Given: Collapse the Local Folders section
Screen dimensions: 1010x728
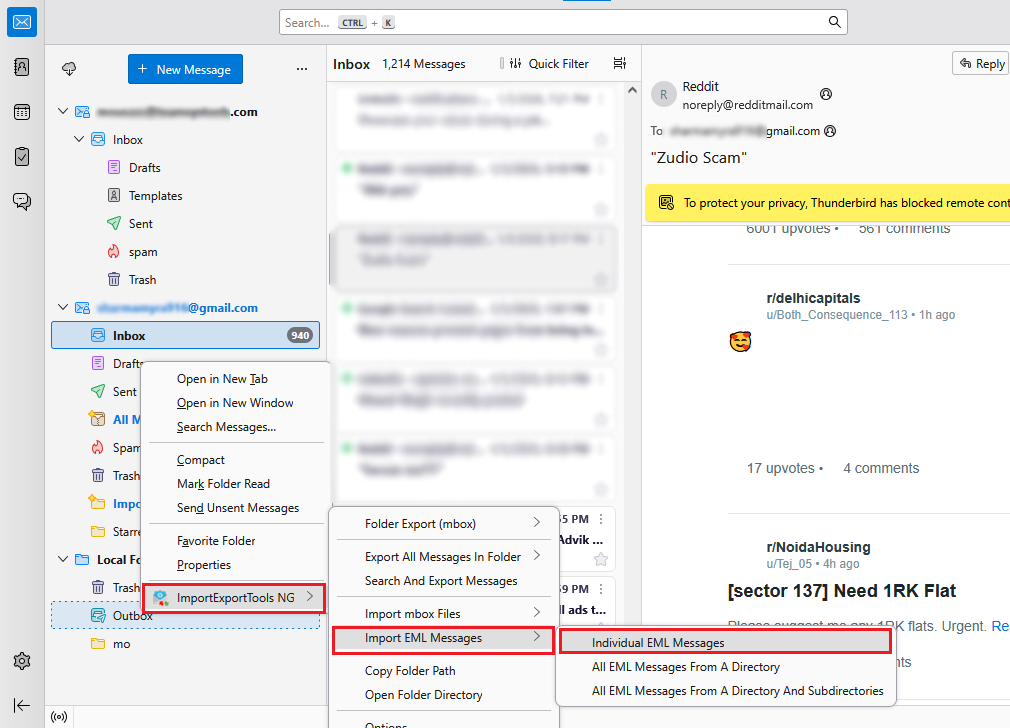Looking at the screenshot, I should [x=62, y=558].
